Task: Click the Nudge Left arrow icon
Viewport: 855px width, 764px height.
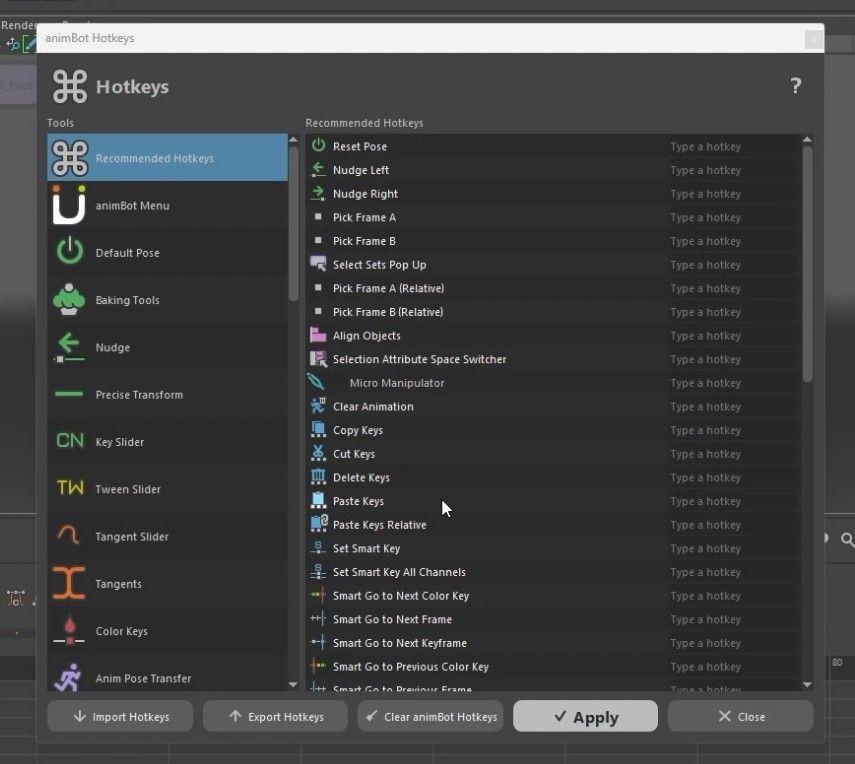Action: pyautogui.click(x=318, y=170)
